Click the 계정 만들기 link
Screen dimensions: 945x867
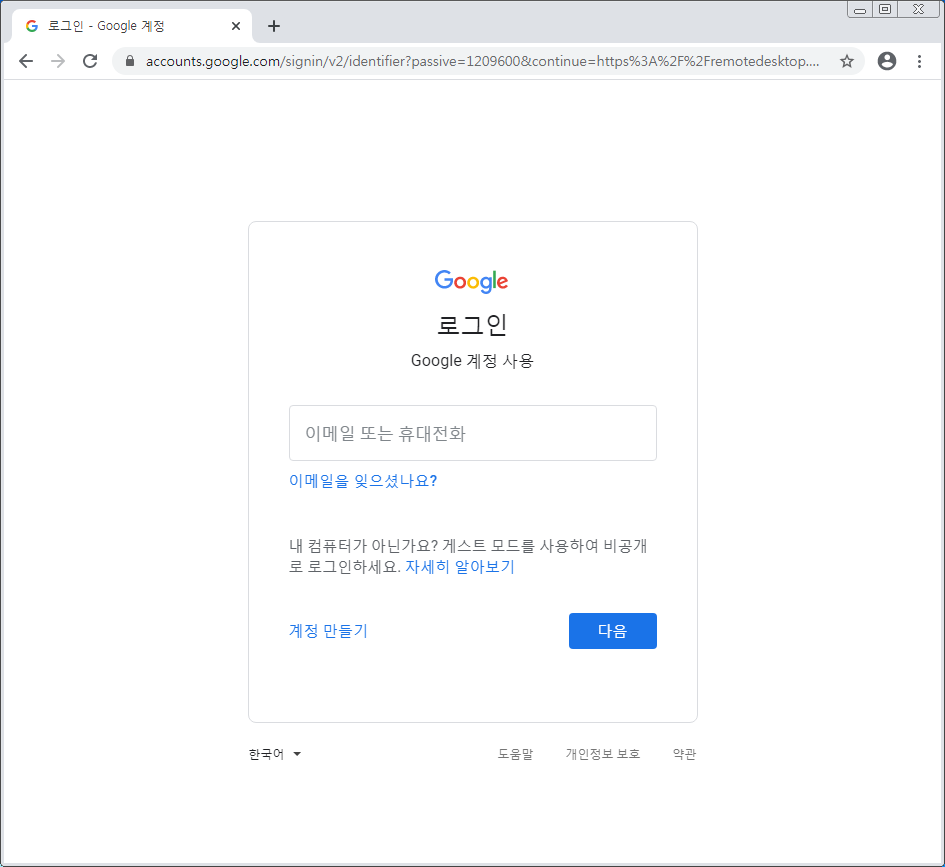tap(328, 631)
